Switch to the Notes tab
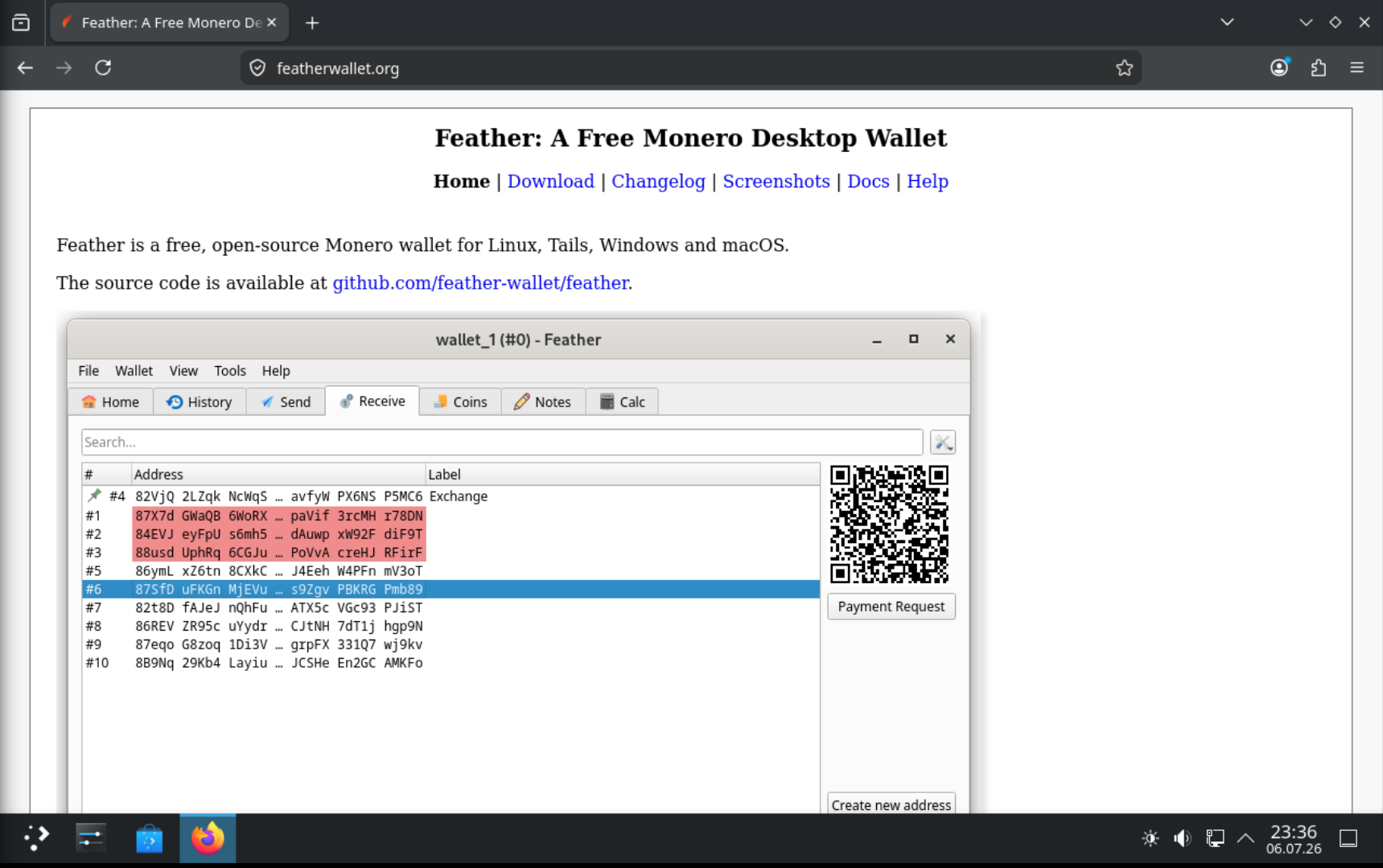1383x868 pixels. (543, 402)
